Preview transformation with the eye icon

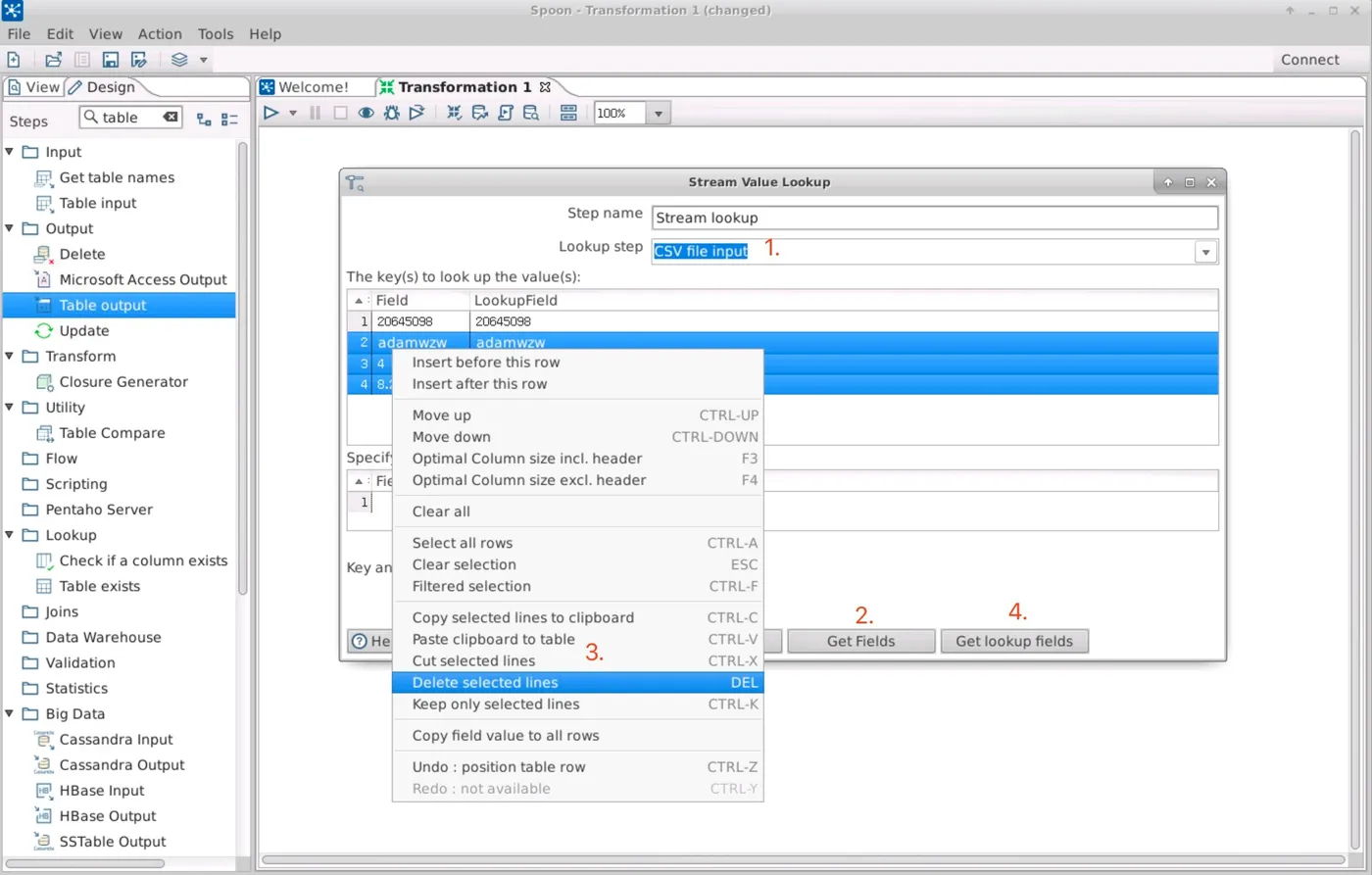[366, 113]
